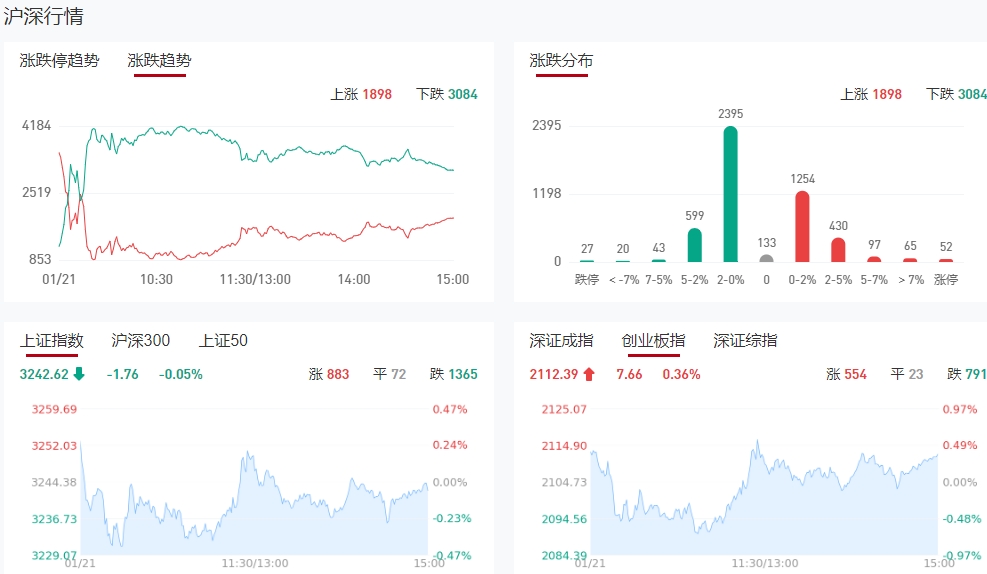Click 涨 554 count
The width and height of the screenshot is (987, 574).
(x=846, y=374)
